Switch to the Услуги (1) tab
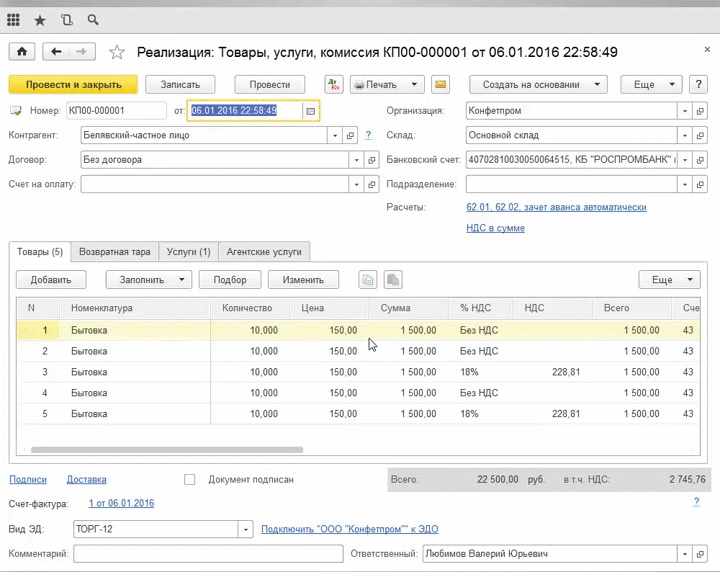 tap(188, 252)
